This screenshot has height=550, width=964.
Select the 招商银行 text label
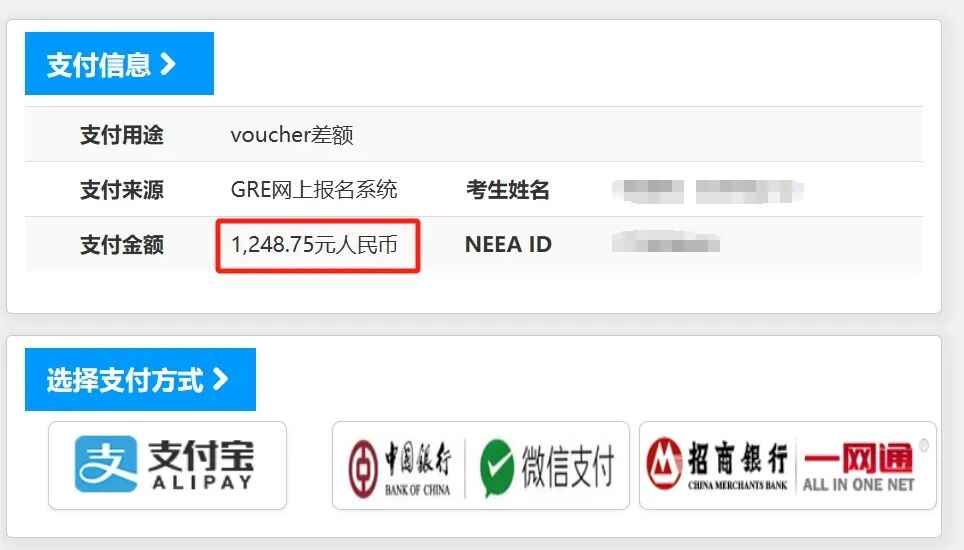coord(738,458)
